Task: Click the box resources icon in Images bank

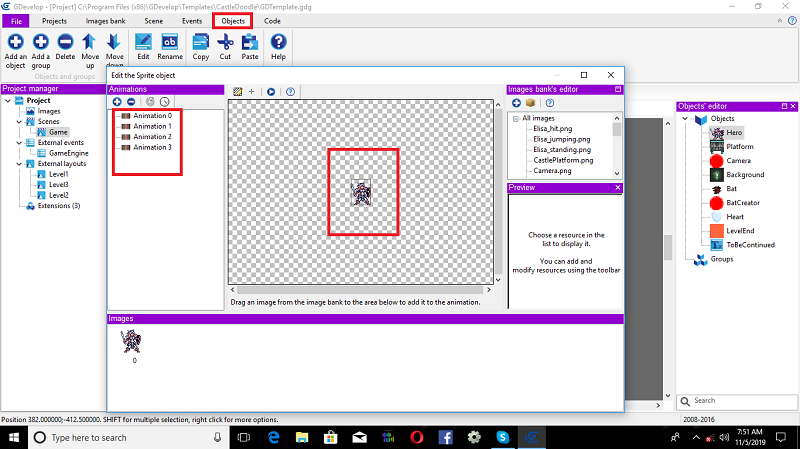Action: pyautogui.click(x=531, y=103)
